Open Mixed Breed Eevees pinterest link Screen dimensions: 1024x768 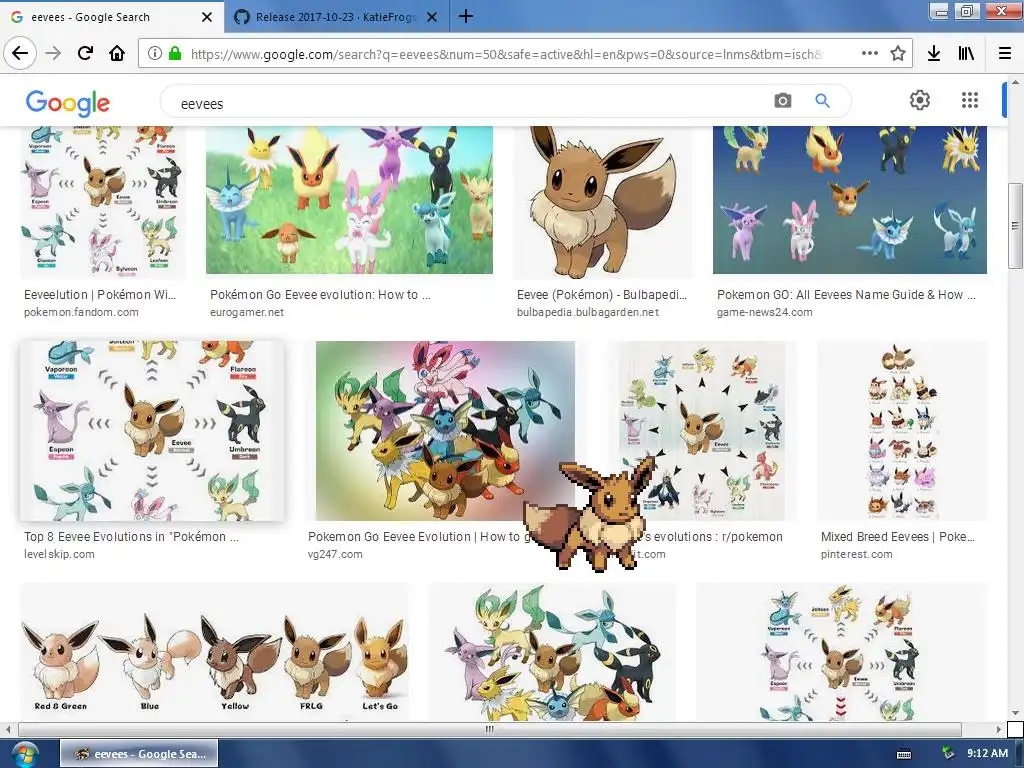click(898, 537)
